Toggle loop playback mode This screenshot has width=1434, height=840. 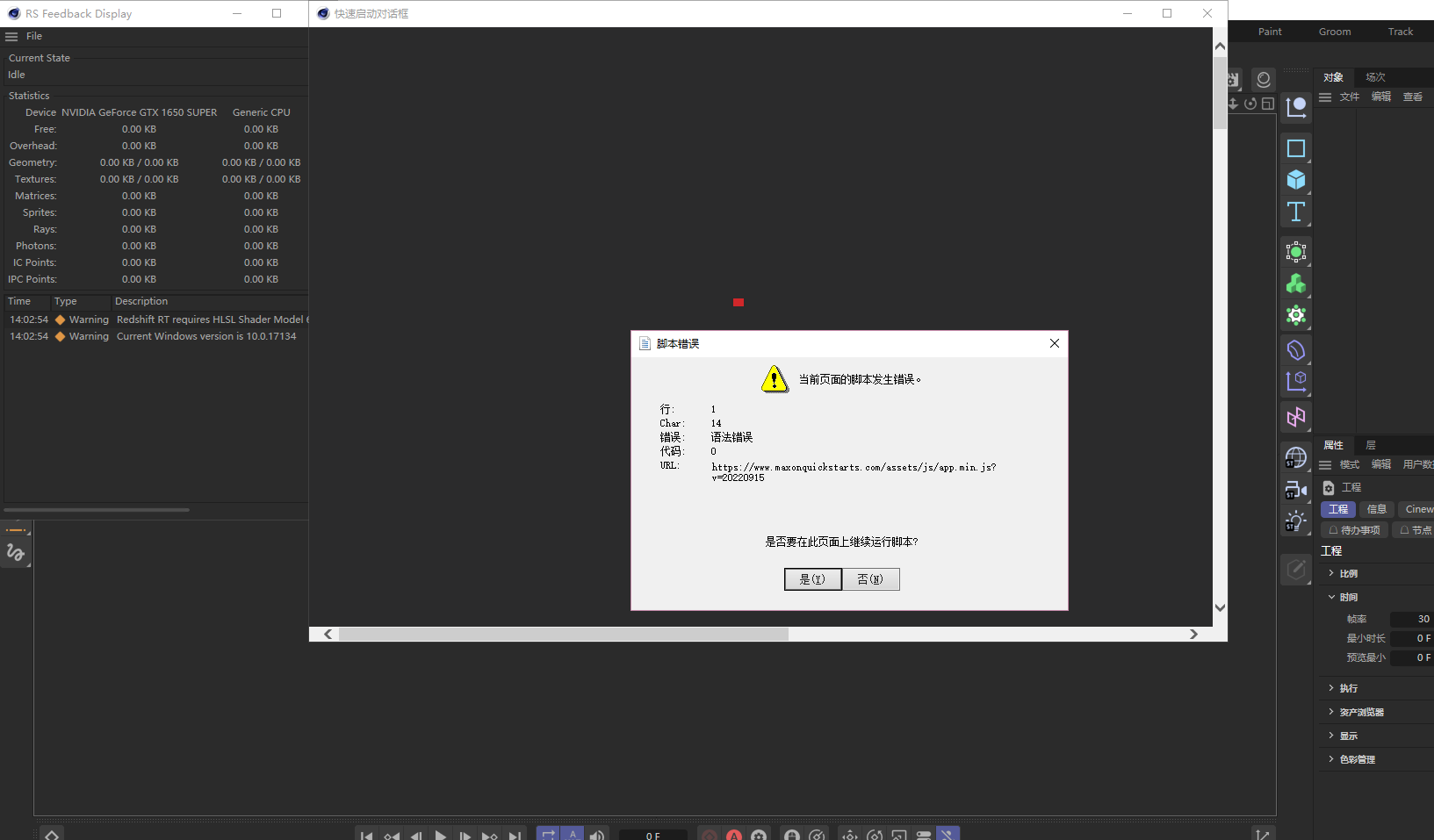coord(548,834)
